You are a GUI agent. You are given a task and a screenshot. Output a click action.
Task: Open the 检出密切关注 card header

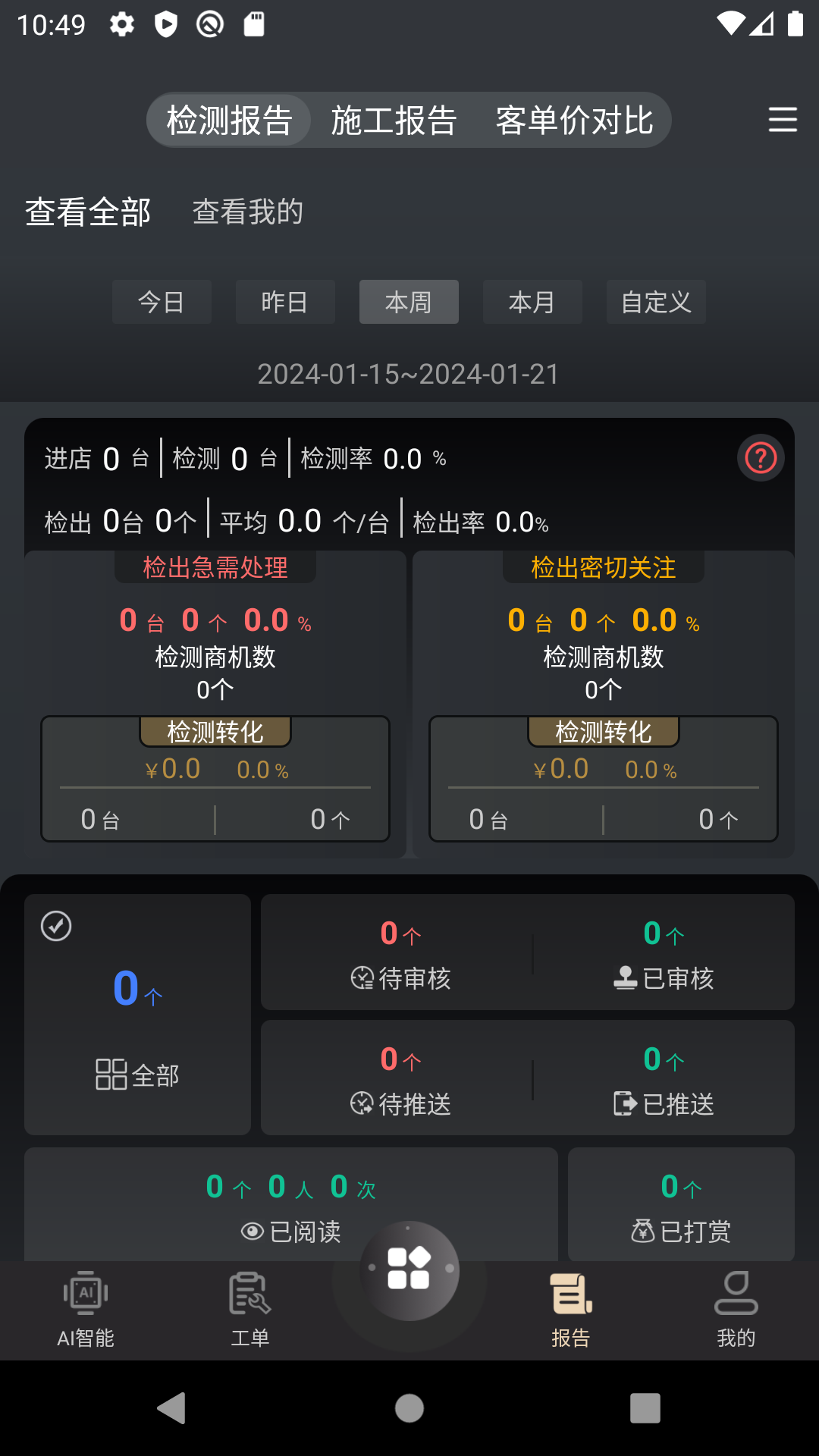(x=604, y=567)
